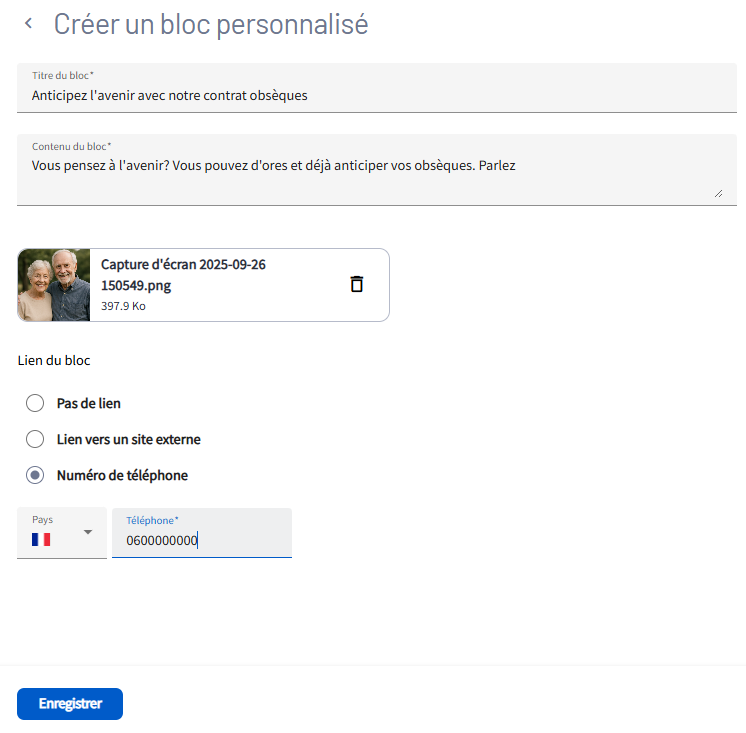Click the "Numéro de téléphone" label text
The image size is (746, 733).
point(122,475)
